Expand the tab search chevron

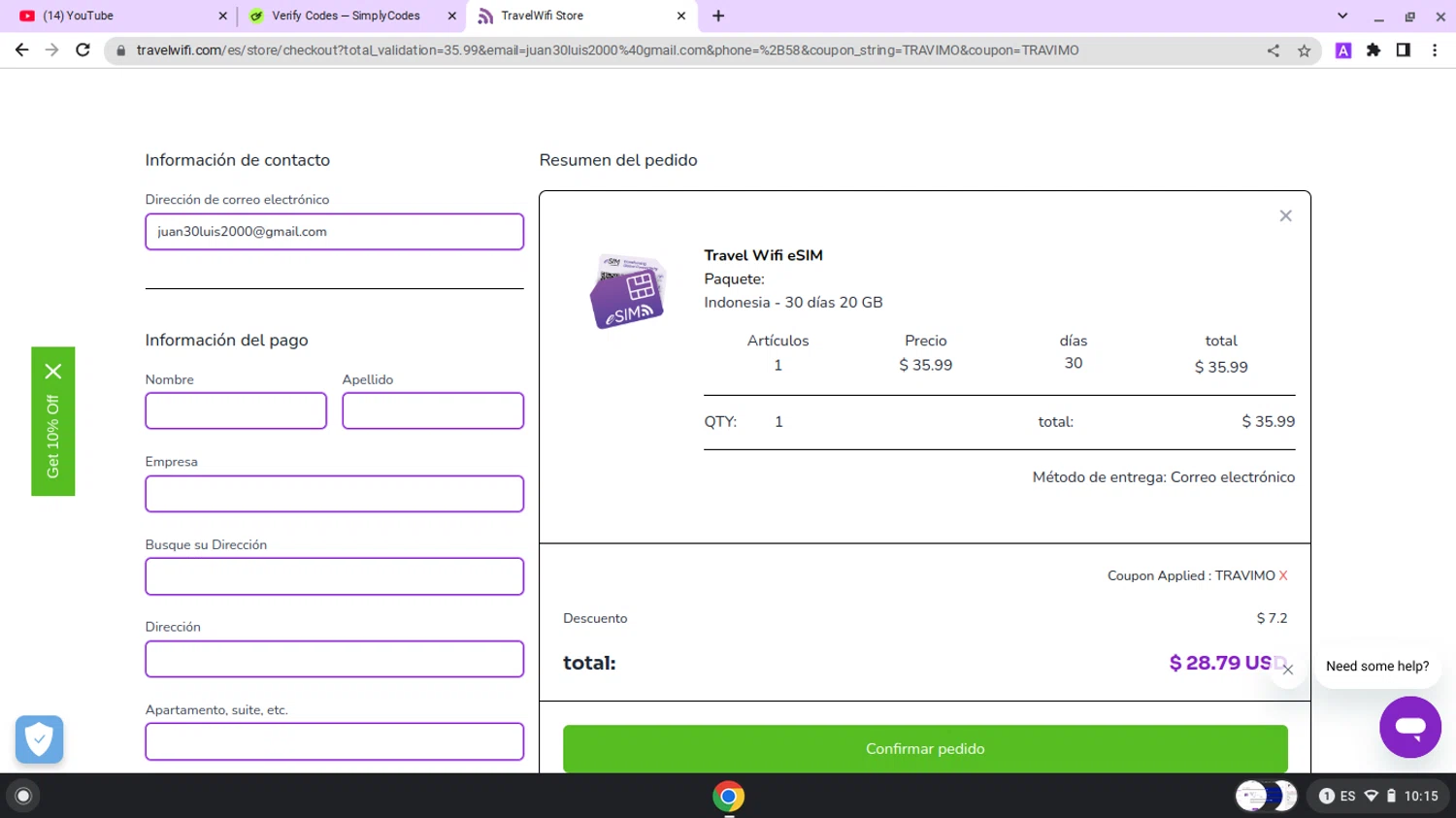pos(1342,16)
